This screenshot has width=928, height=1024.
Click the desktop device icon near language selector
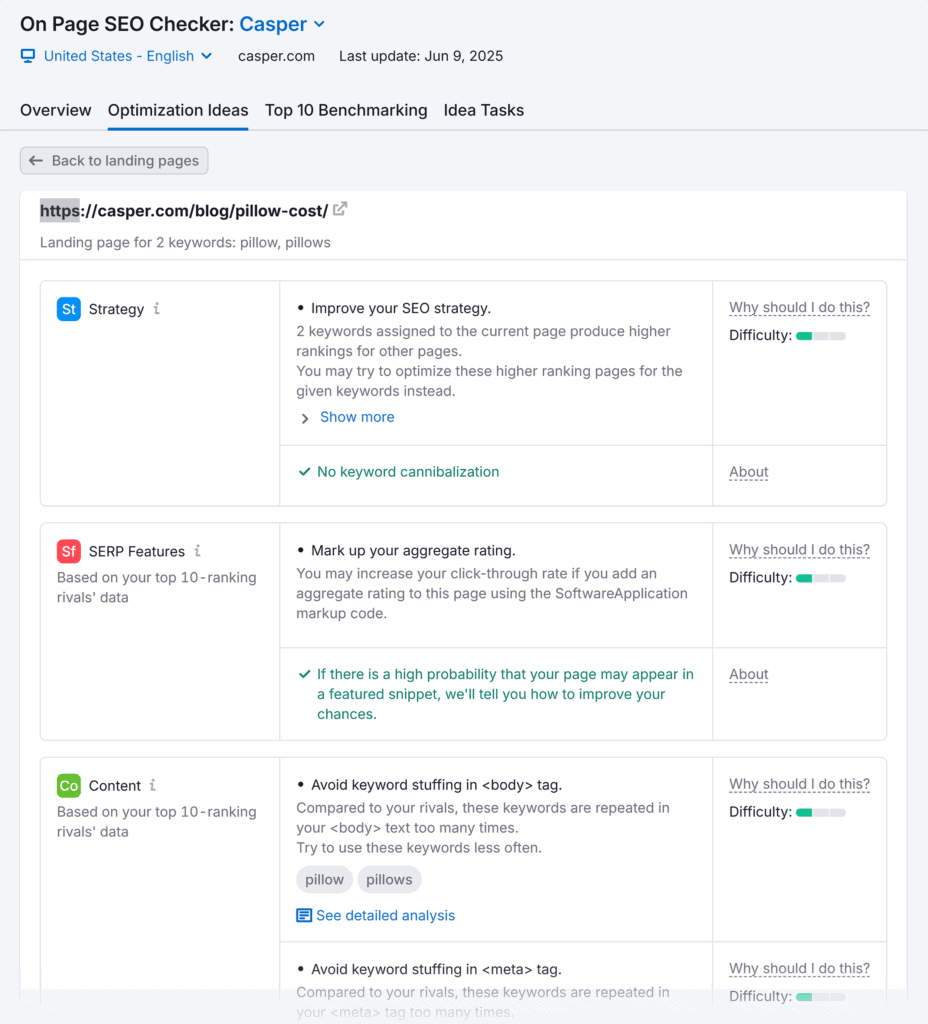pyautogui.click(x=27, y=56)
